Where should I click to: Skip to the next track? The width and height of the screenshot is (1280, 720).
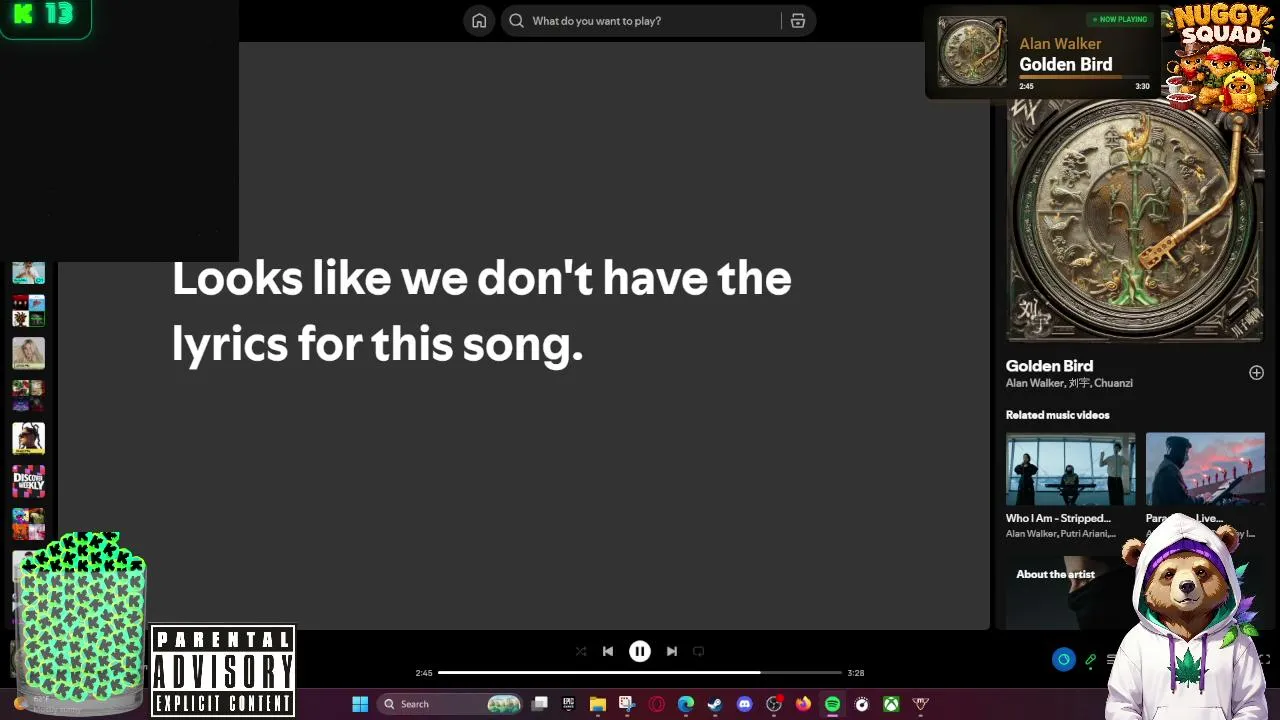(672, 651)
